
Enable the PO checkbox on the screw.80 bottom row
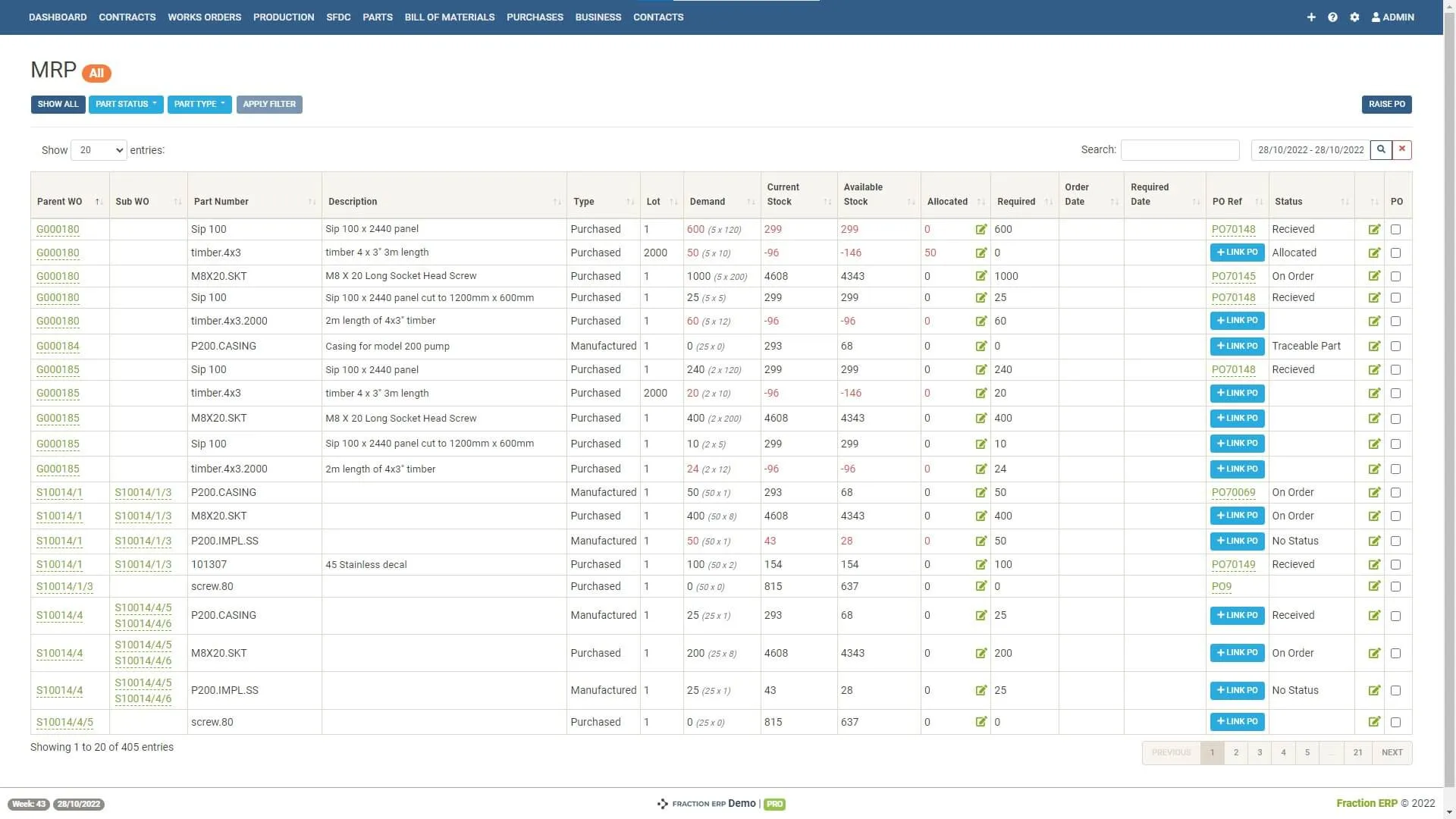1396,722
